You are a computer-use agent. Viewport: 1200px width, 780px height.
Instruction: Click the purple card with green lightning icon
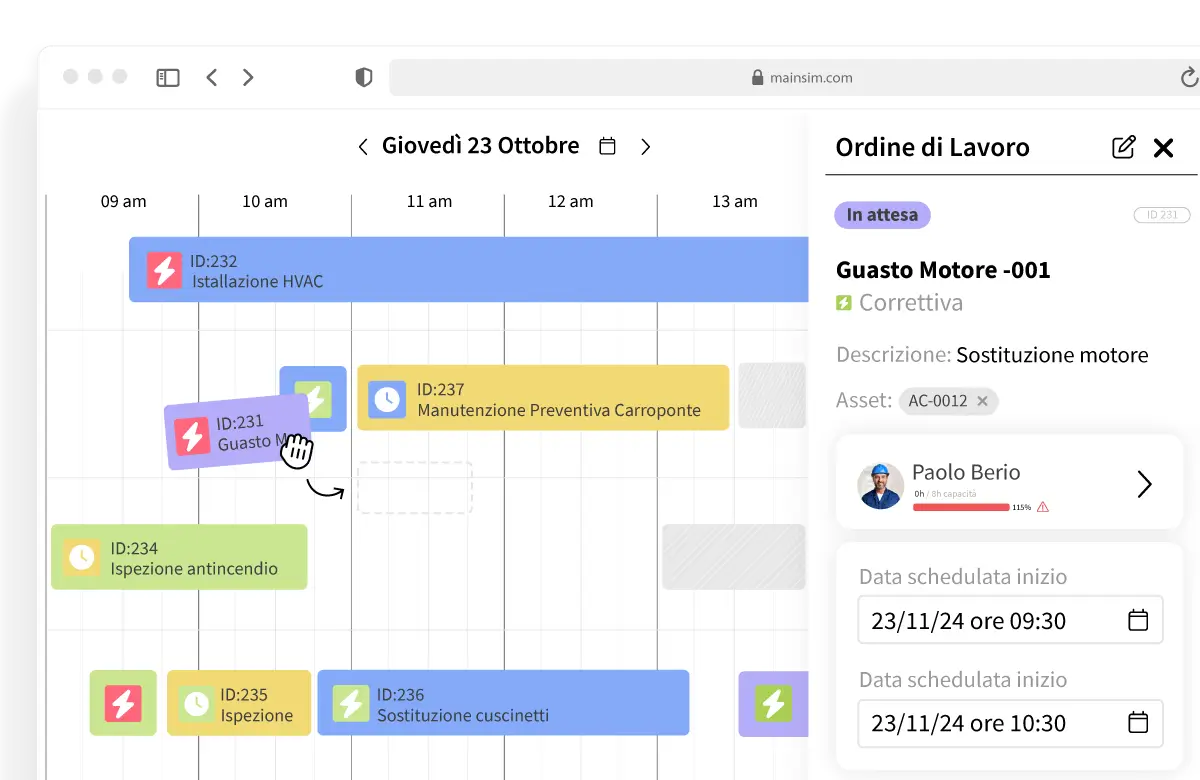773,703
